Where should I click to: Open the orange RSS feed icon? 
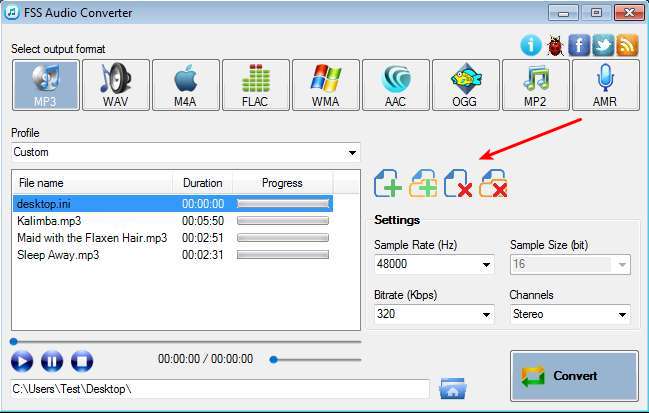pos(627,45)
